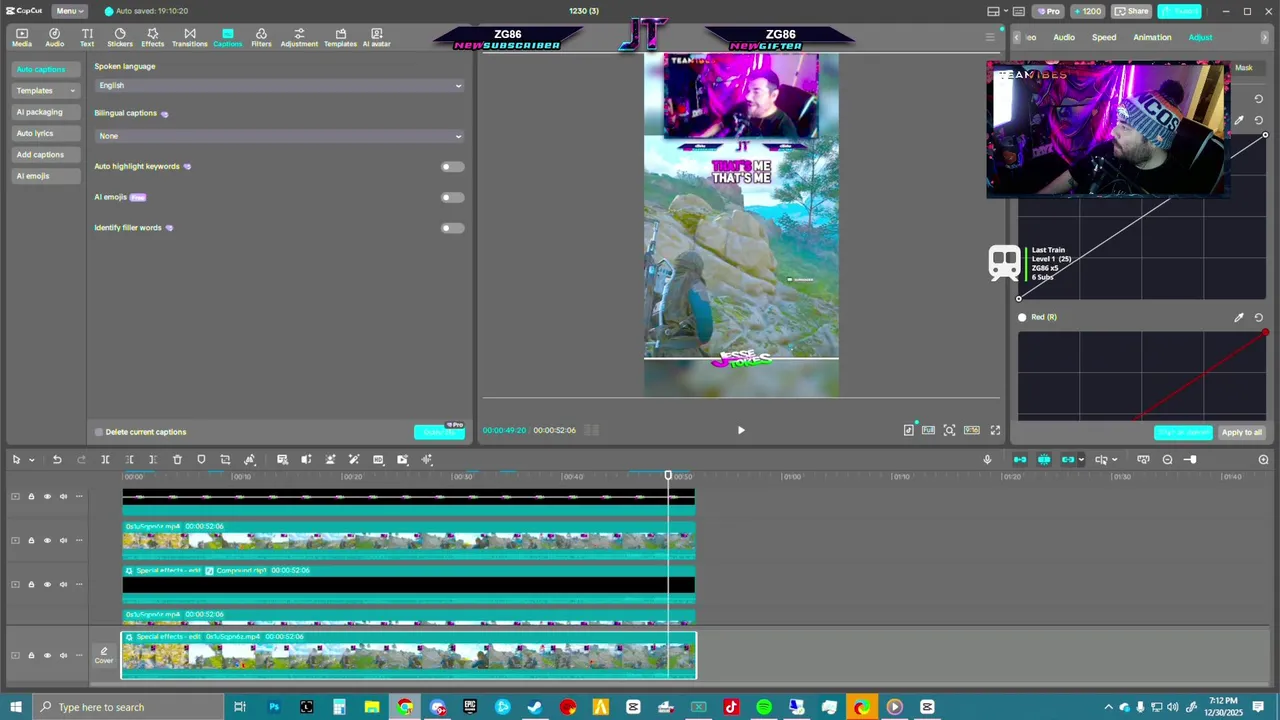
Task: Click the 1200 credits button
Action: [1087, 11]
